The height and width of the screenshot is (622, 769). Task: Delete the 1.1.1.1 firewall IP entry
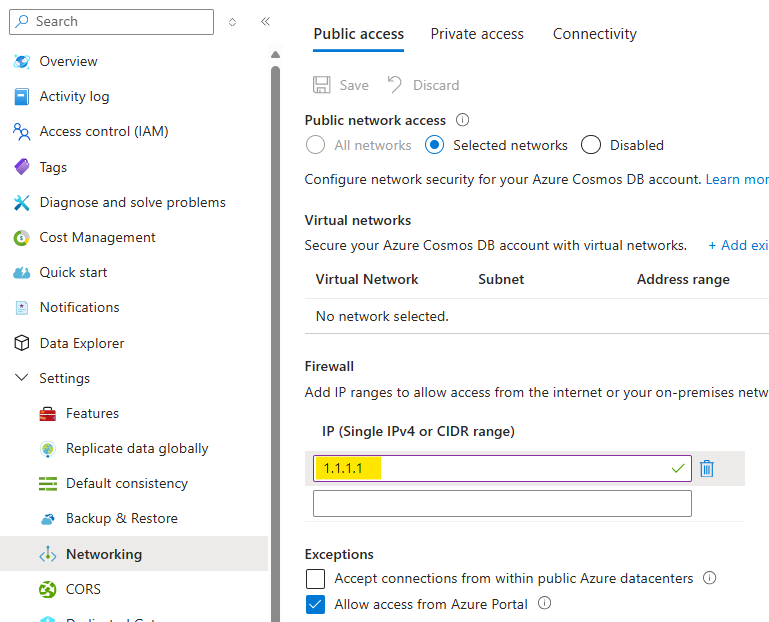pos(707,468)
